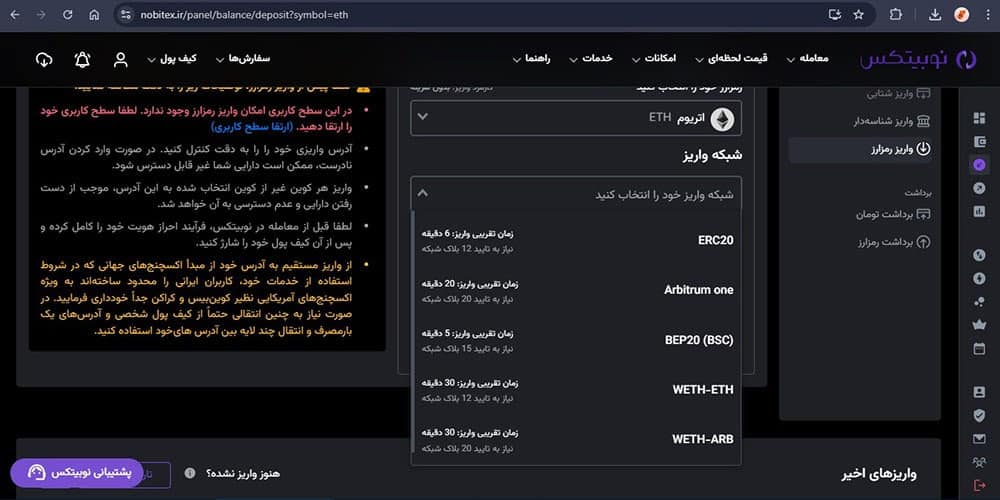The image size is (1000, 500).
Task: Reload the page in the browser
Action: tap(67, 15)
